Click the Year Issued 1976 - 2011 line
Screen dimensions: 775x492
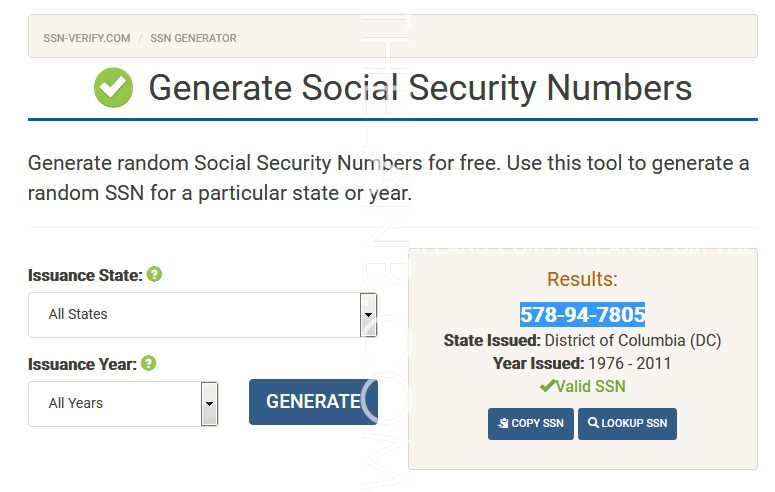[582, 364]
